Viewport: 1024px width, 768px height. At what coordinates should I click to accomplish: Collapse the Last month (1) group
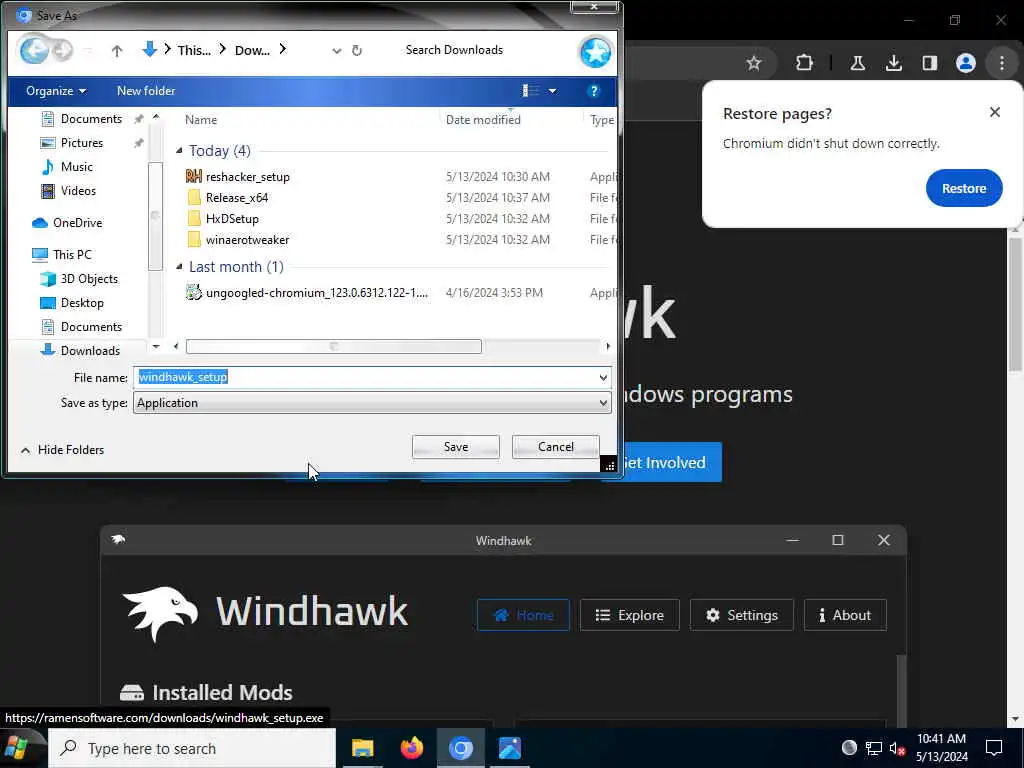pos(179,266)
